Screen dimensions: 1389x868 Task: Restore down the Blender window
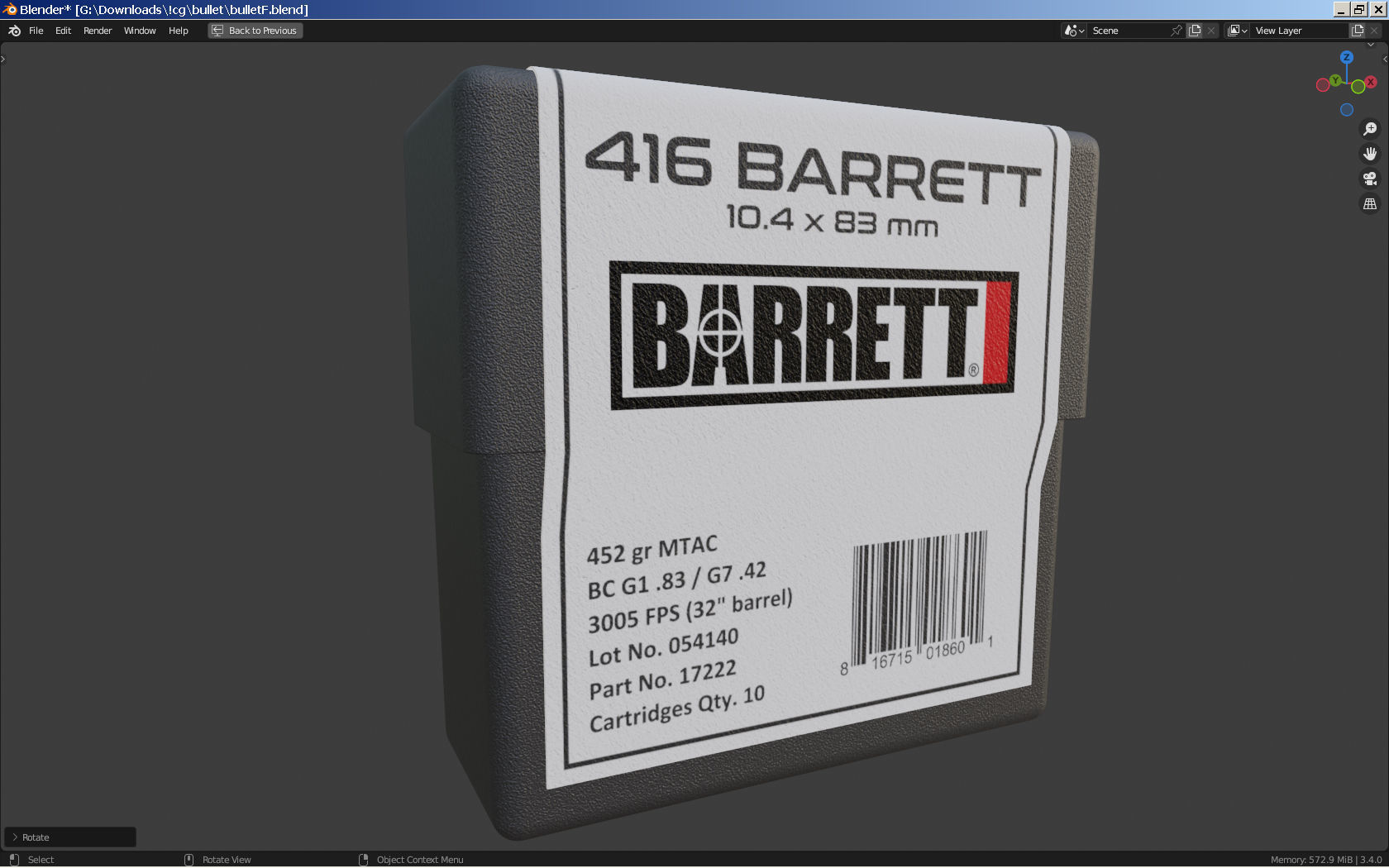point(1359,9)
